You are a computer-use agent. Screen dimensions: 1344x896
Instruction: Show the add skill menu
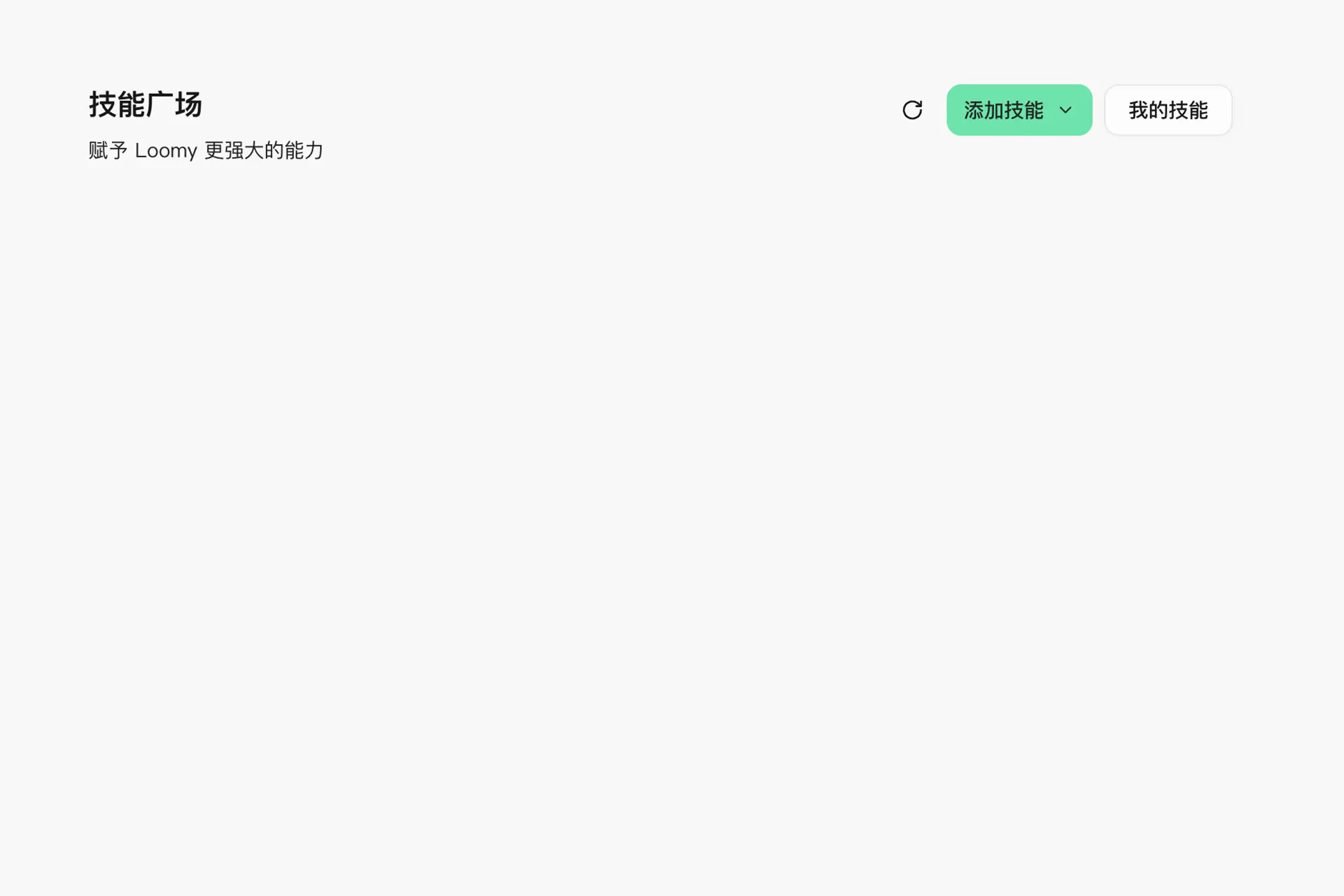point(1019,110)
